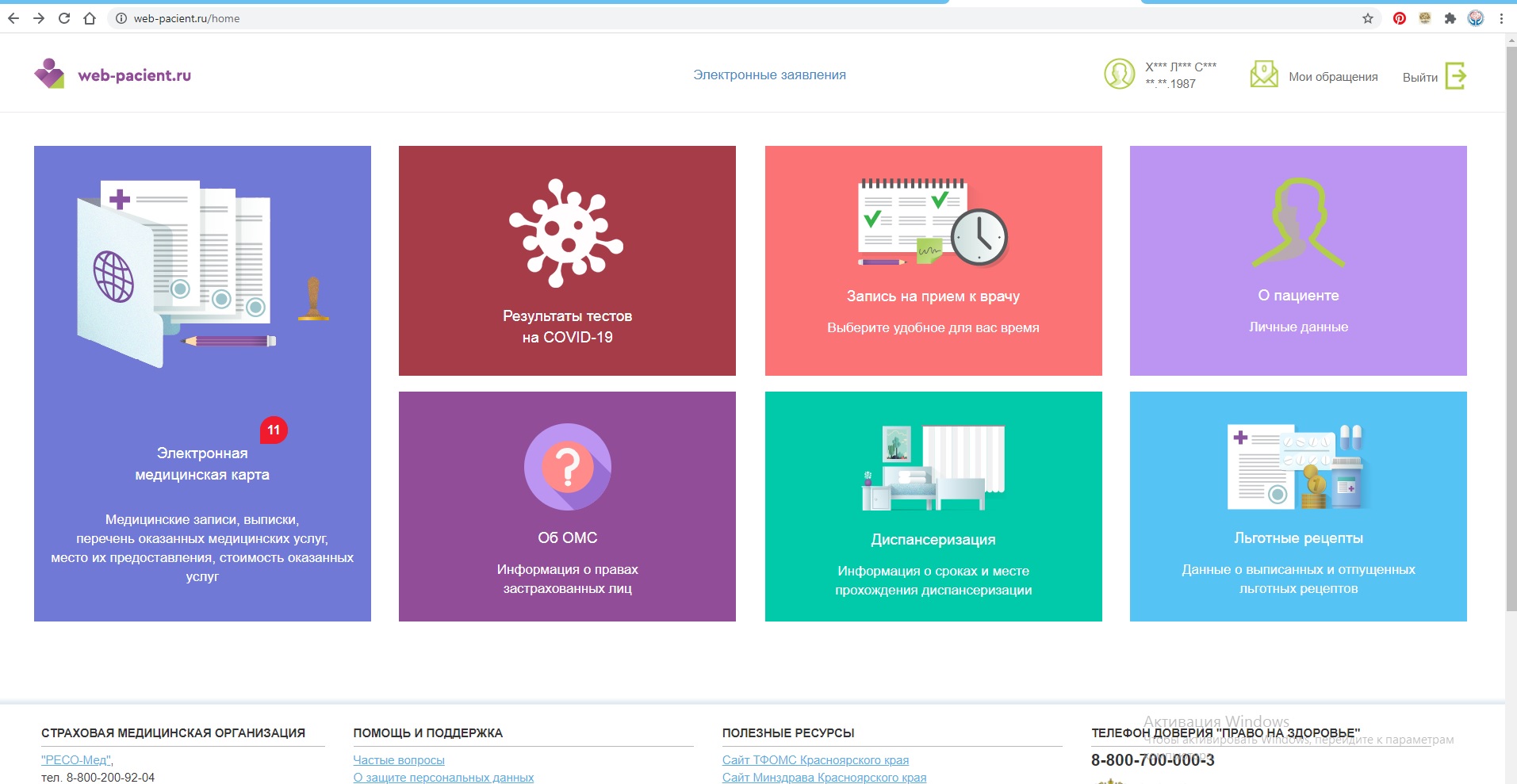Open the COVID-19 virus icon tile
The width and height of the screenshot is (1517, 784).
566,232
